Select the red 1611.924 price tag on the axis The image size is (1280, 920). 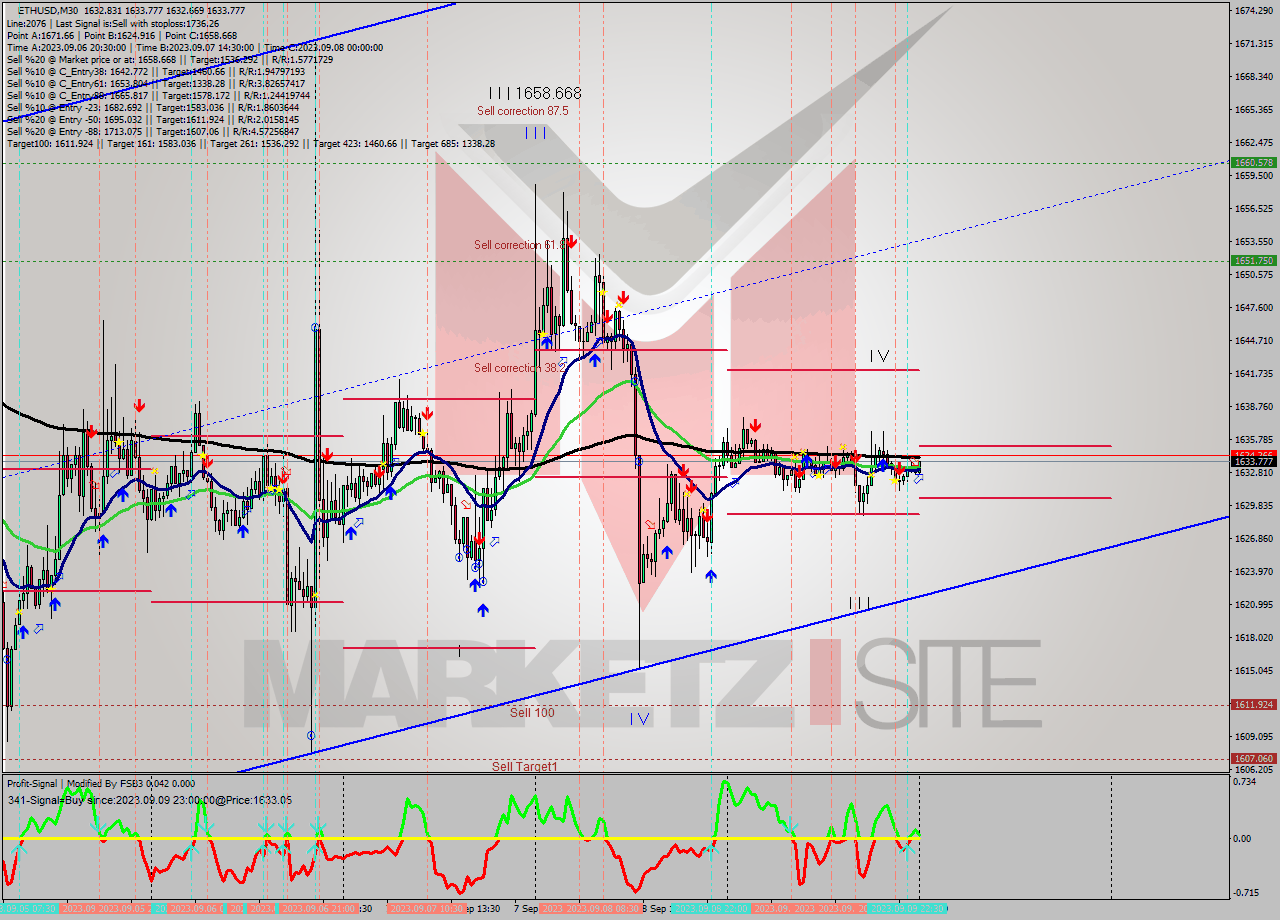pos(1253,705)
